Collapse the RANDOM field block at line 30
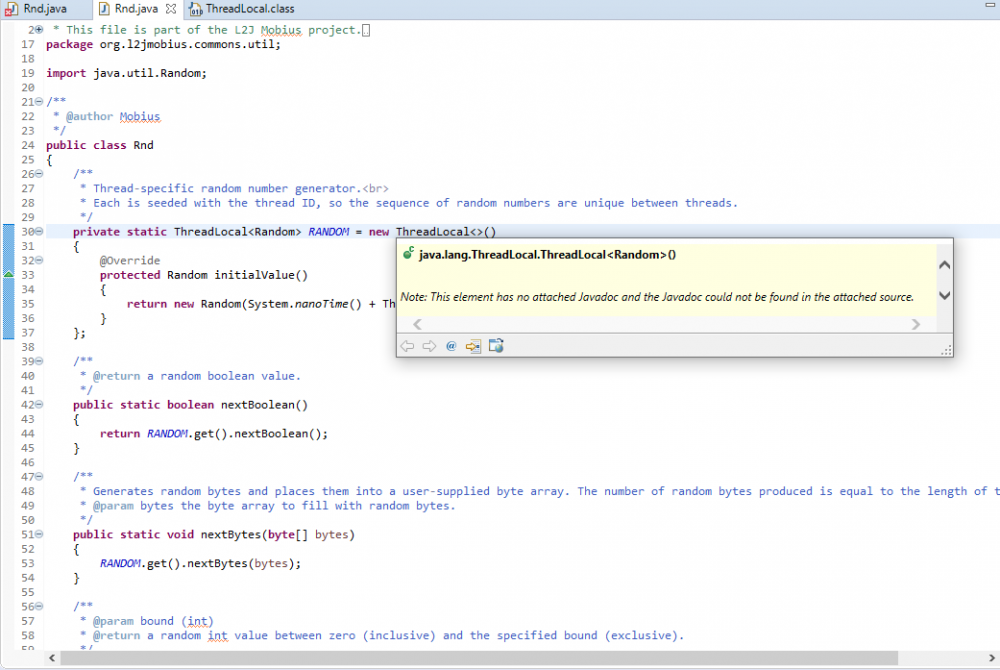This screenshot has width=1000, height=670. (x=38, y=232)
